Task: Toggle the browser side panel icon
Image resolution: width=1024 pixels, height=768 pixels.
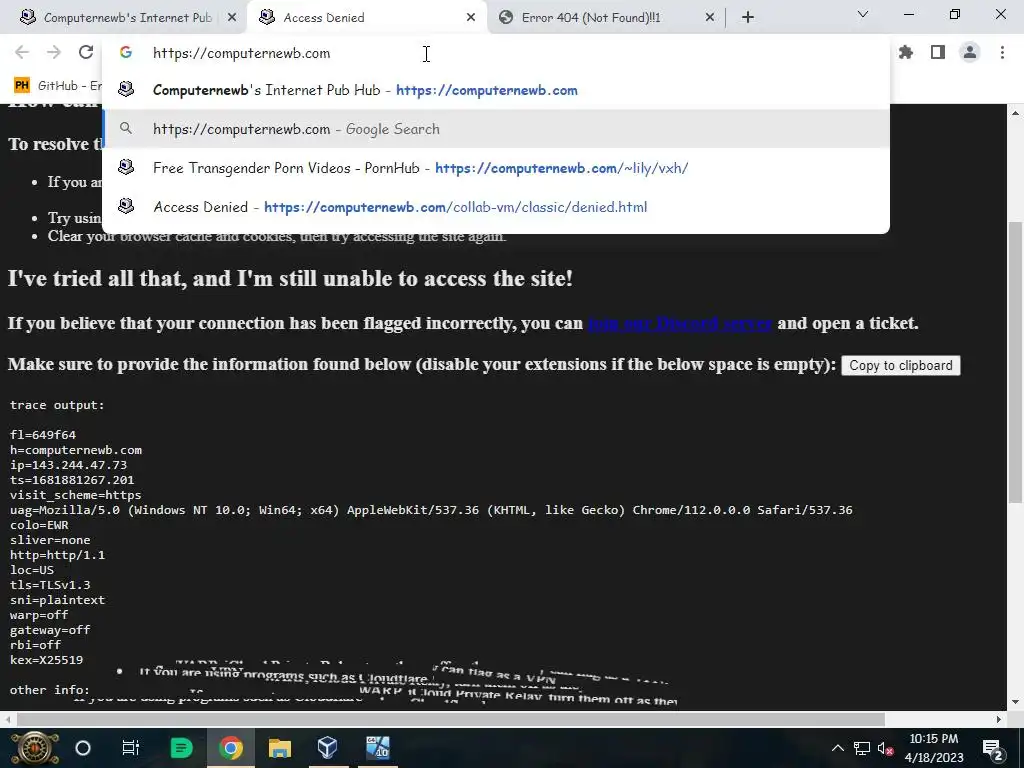Action: tap(938, 52)
